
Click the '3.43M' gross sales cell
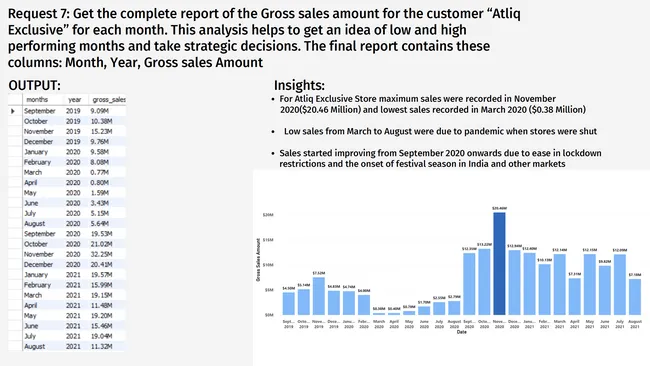click(99, 203)
